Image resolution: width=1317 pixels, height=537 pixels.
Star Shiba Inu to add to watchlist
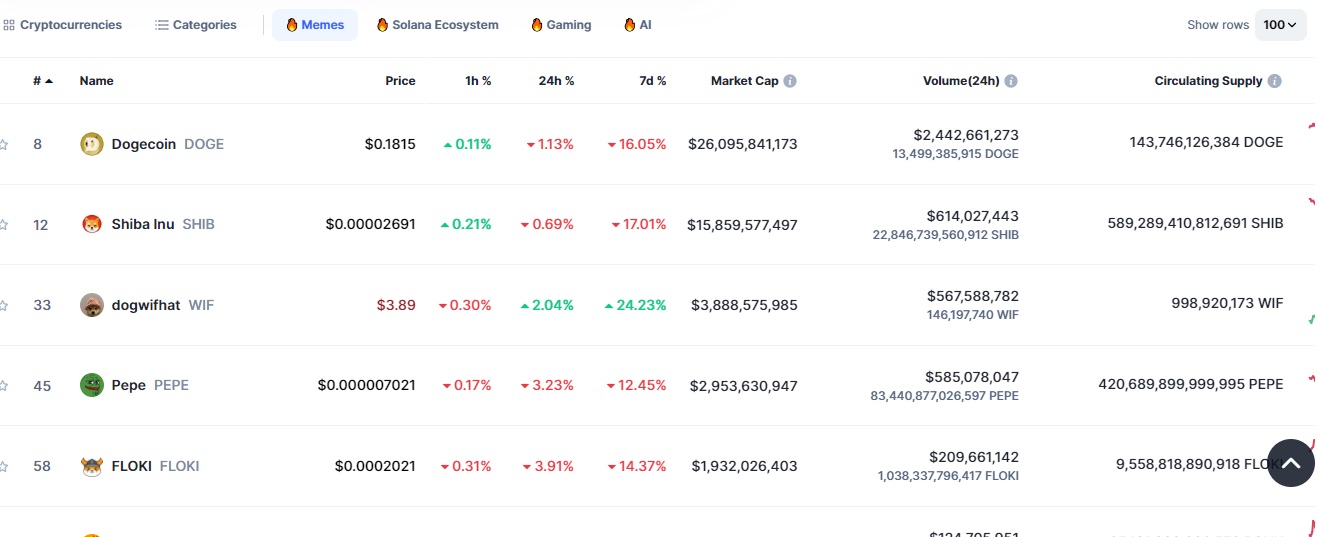[3, 224]
